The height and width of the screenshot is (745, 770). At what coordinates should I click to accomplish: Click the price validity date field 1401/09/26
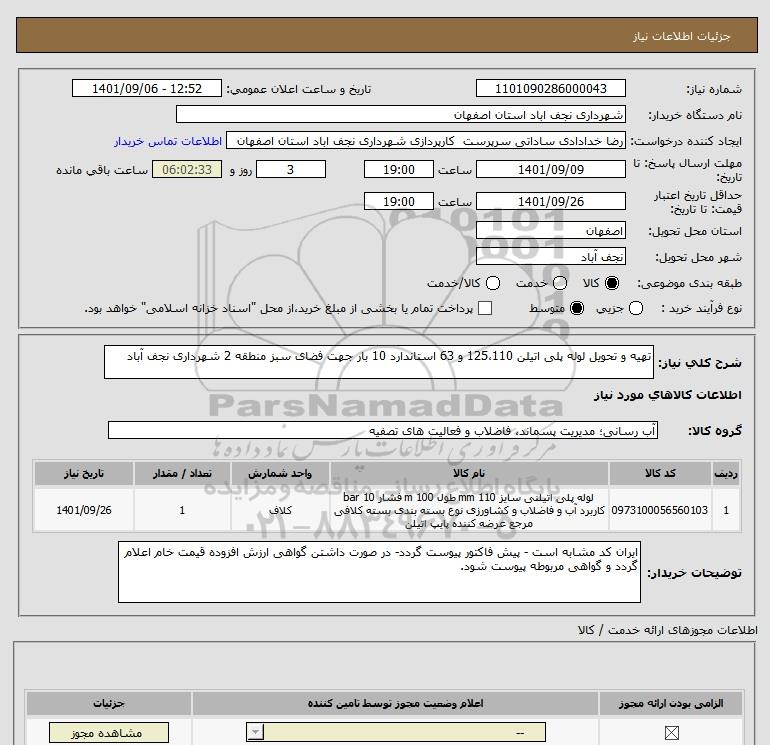(x=550, y=201)
